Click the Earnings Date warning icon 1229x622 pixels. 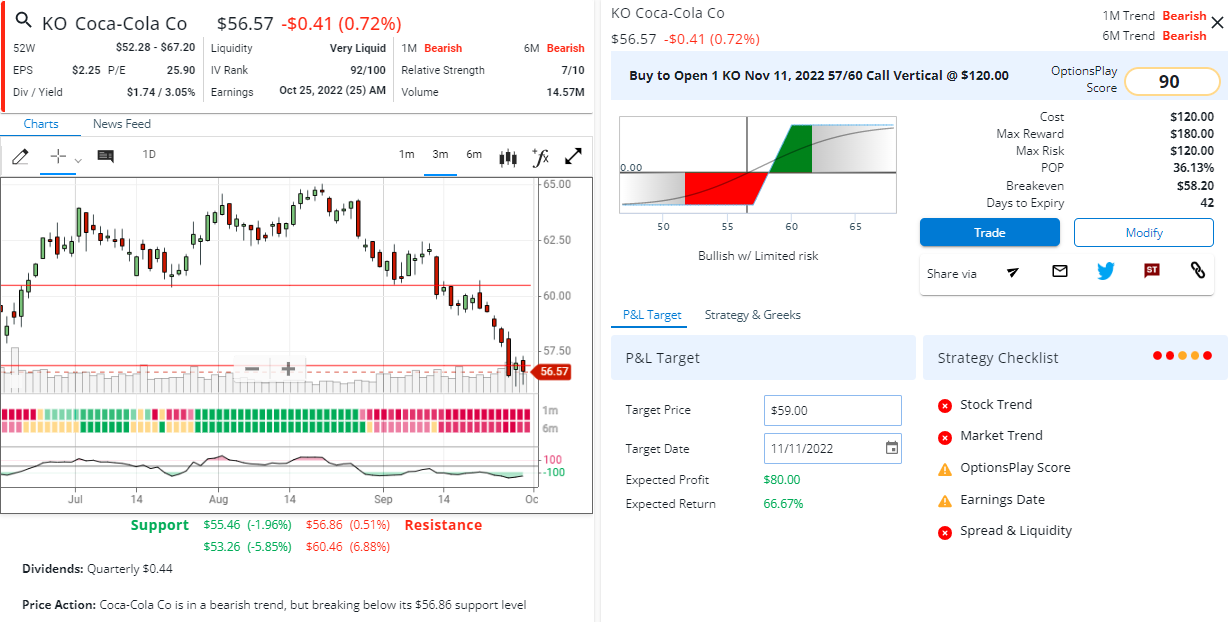pos(945,500)
